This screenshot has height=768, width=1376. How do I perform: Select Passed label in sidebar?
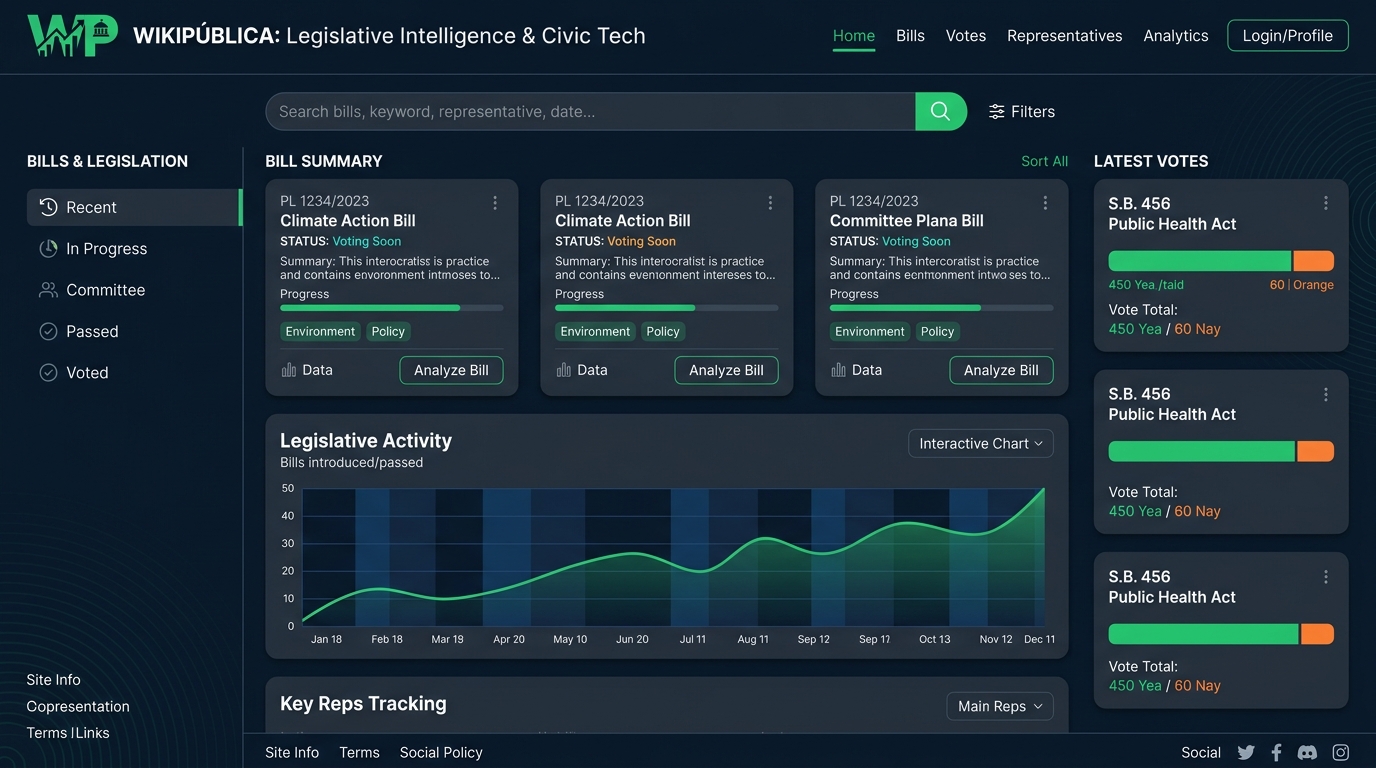coord(92,331)
